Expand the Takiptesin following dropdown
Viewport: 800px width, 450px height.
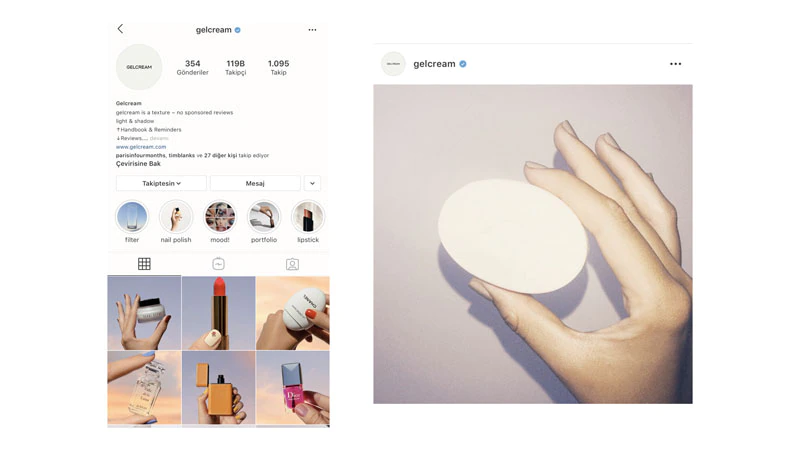tap(161, 183)
